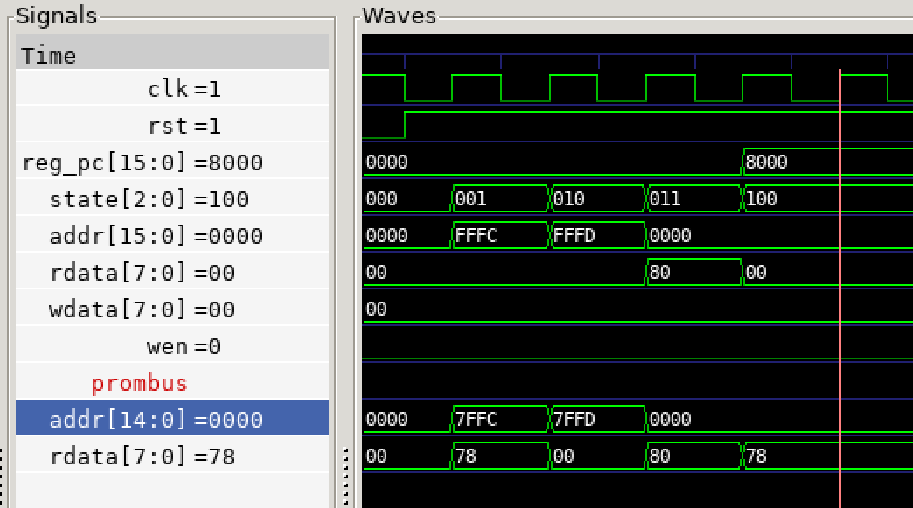Click the 011 segment in state waveform
Viewport: 913px width, 508px height.
pyautogui.click(x=693, y=199)
